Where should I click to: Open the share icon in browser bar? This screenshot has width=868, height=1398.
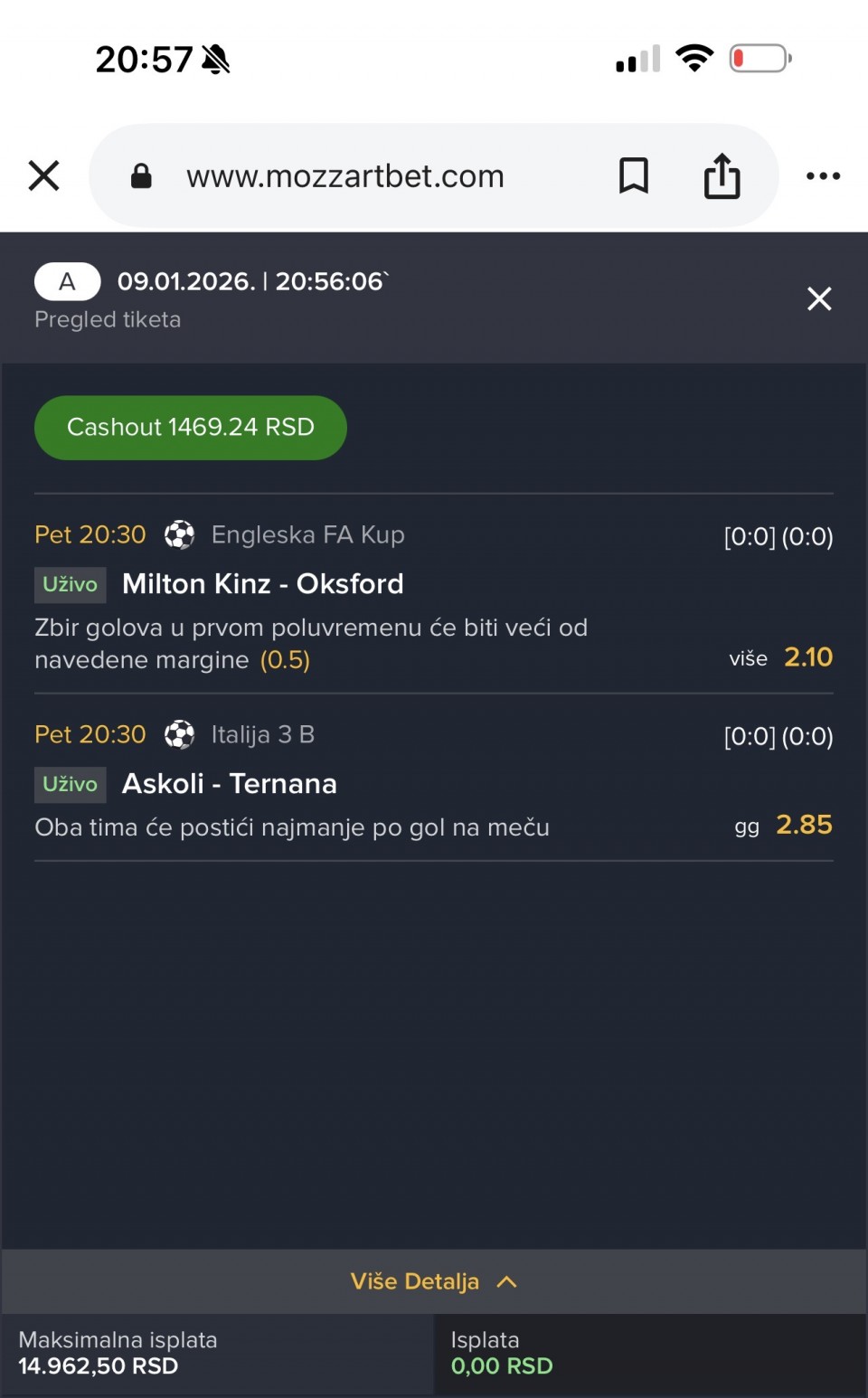click(722, 175)
